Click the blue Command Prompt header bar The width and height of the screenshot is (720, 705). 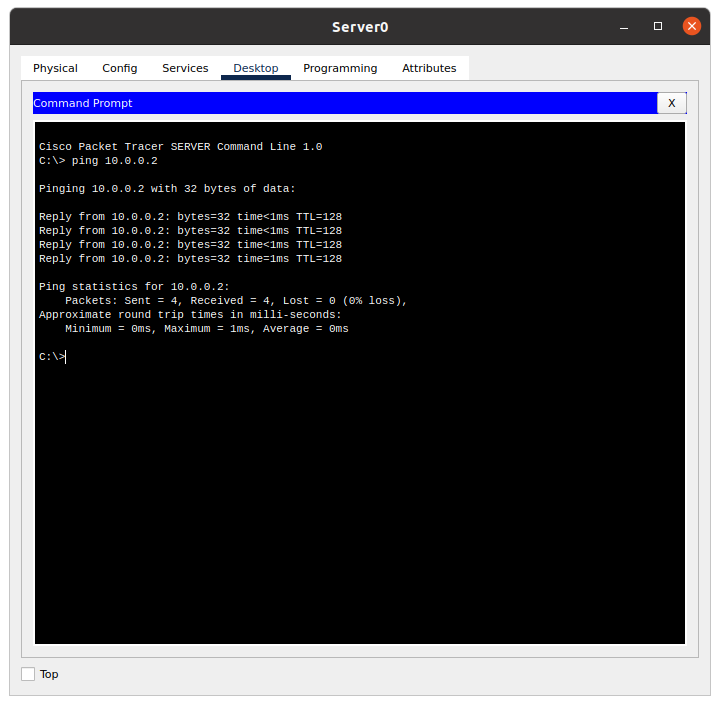(x=340, y=103)
